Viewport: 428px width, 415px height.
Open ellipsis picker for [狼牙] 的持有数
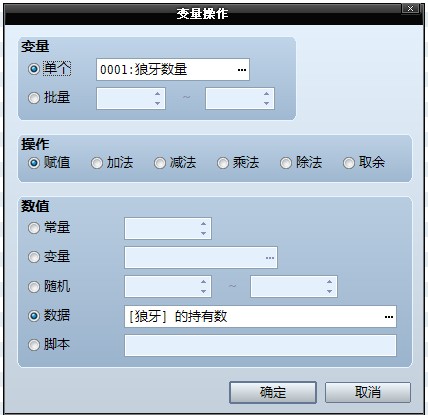click(389, 317)
